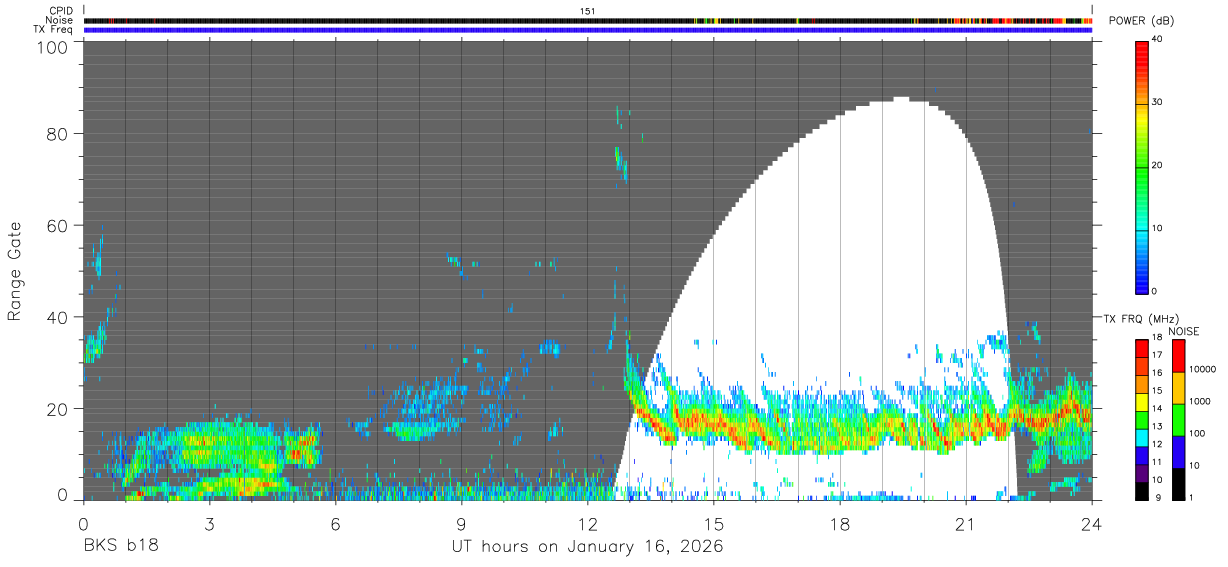Click the Noise indicator strip at top

click(x=588, y=20)
